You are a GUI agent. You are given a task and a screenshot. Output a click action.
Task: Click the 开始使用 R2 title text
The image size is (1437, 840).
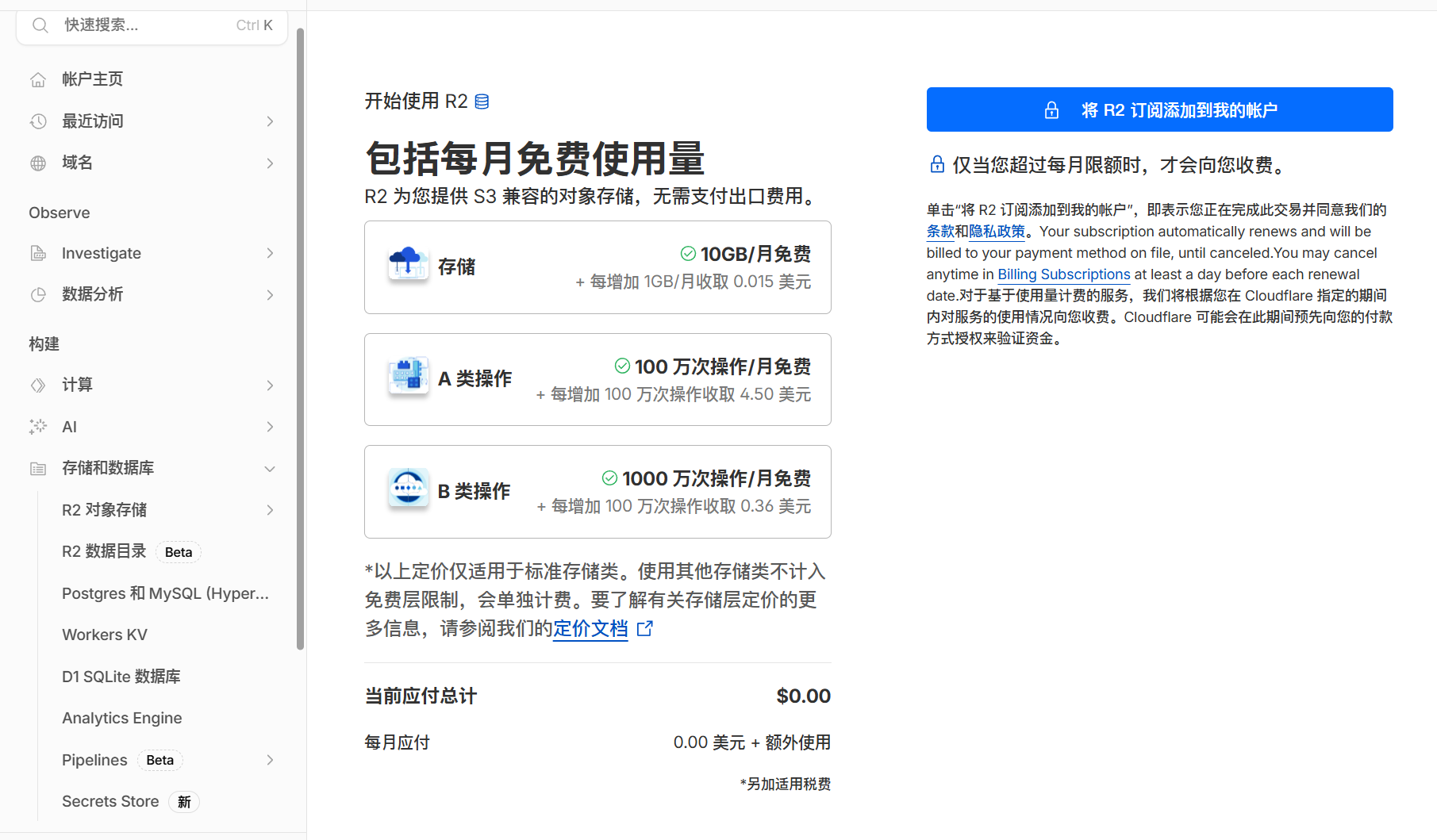click(416, 102)
